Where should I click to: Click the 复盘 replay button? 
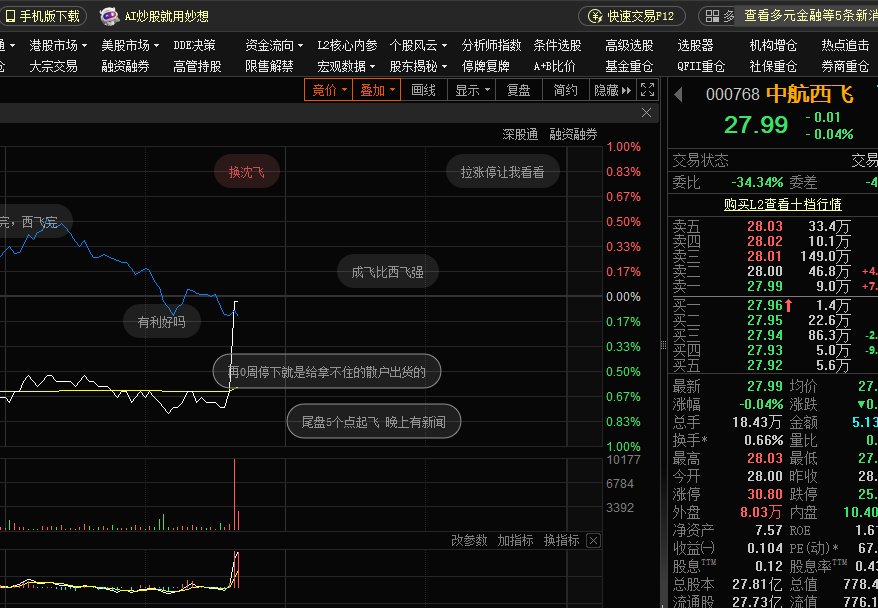tap(519, 90)
